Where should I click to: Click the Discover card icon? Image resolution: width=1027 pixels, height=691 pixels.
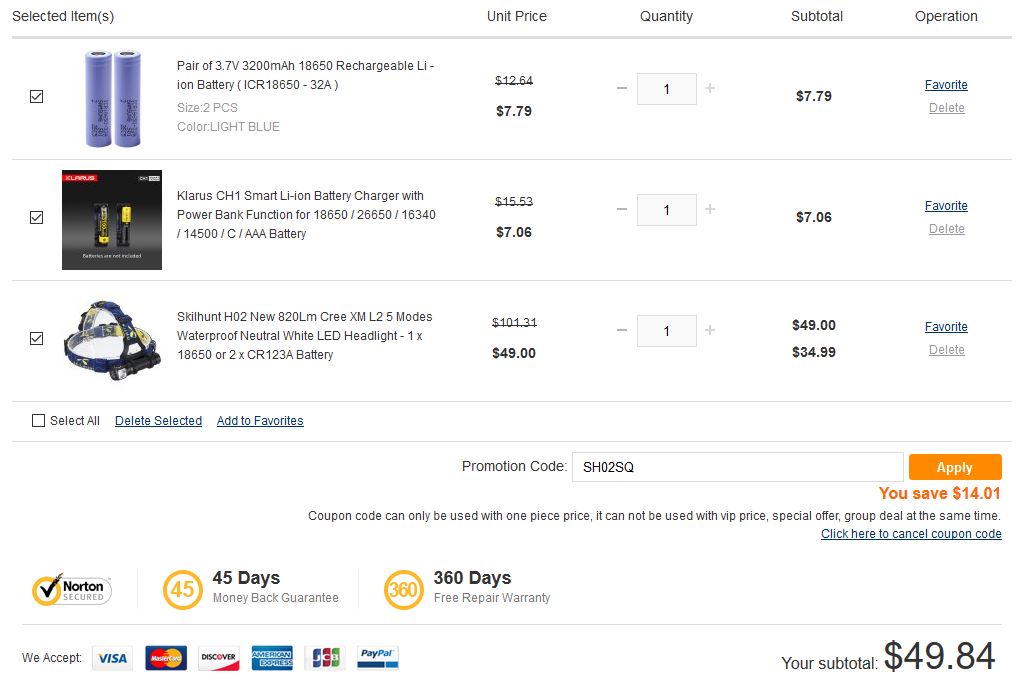point(219,658)
